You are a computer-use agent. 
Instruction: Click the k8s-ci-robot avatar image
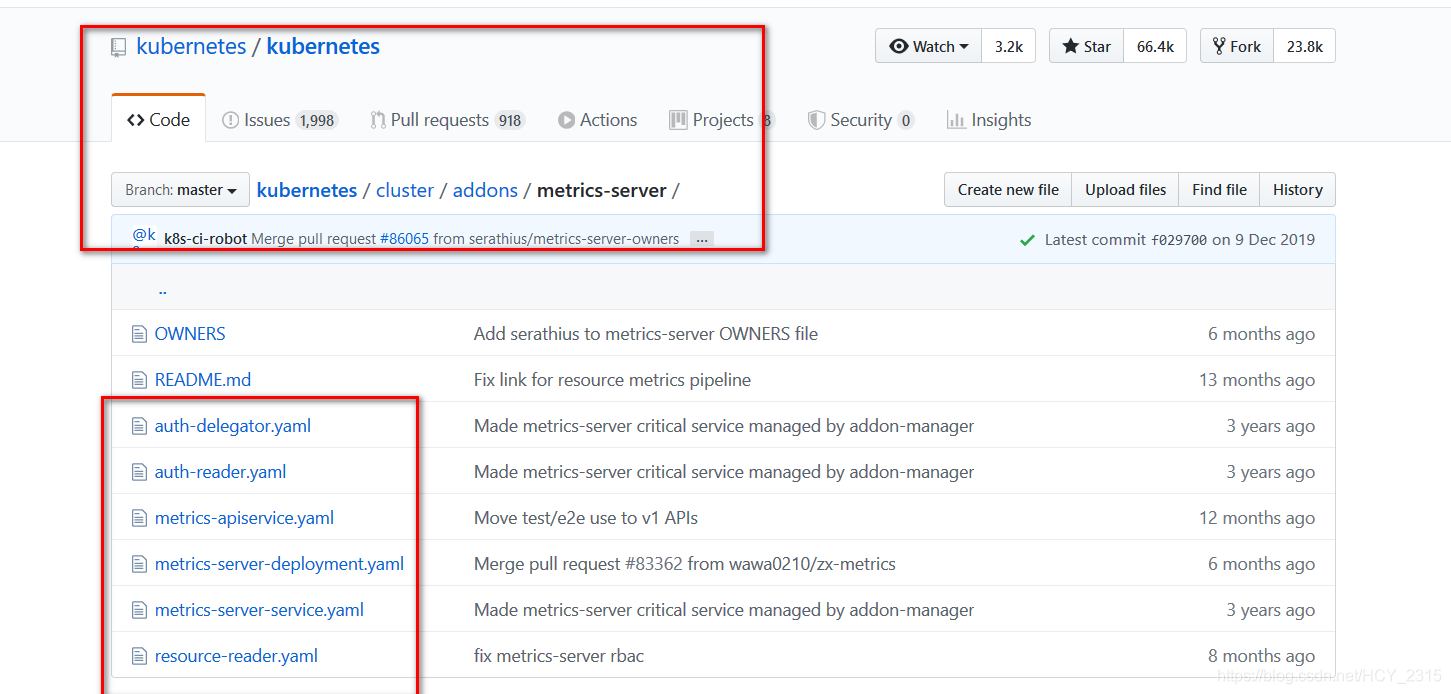pyautogui.click(x=144, y=238)
